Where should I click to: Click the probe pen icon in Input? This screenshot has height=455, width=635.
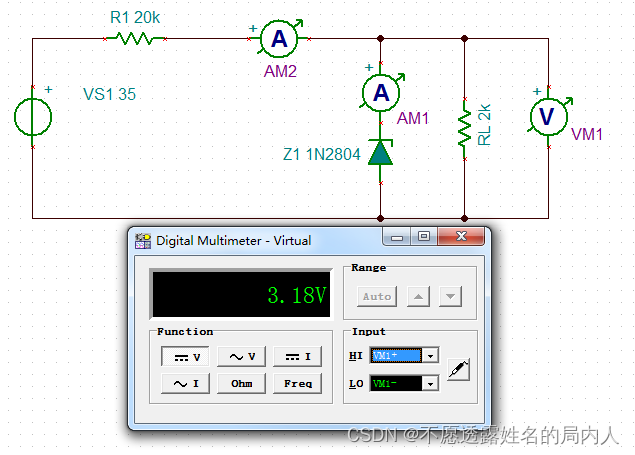(x=458, y=369)
